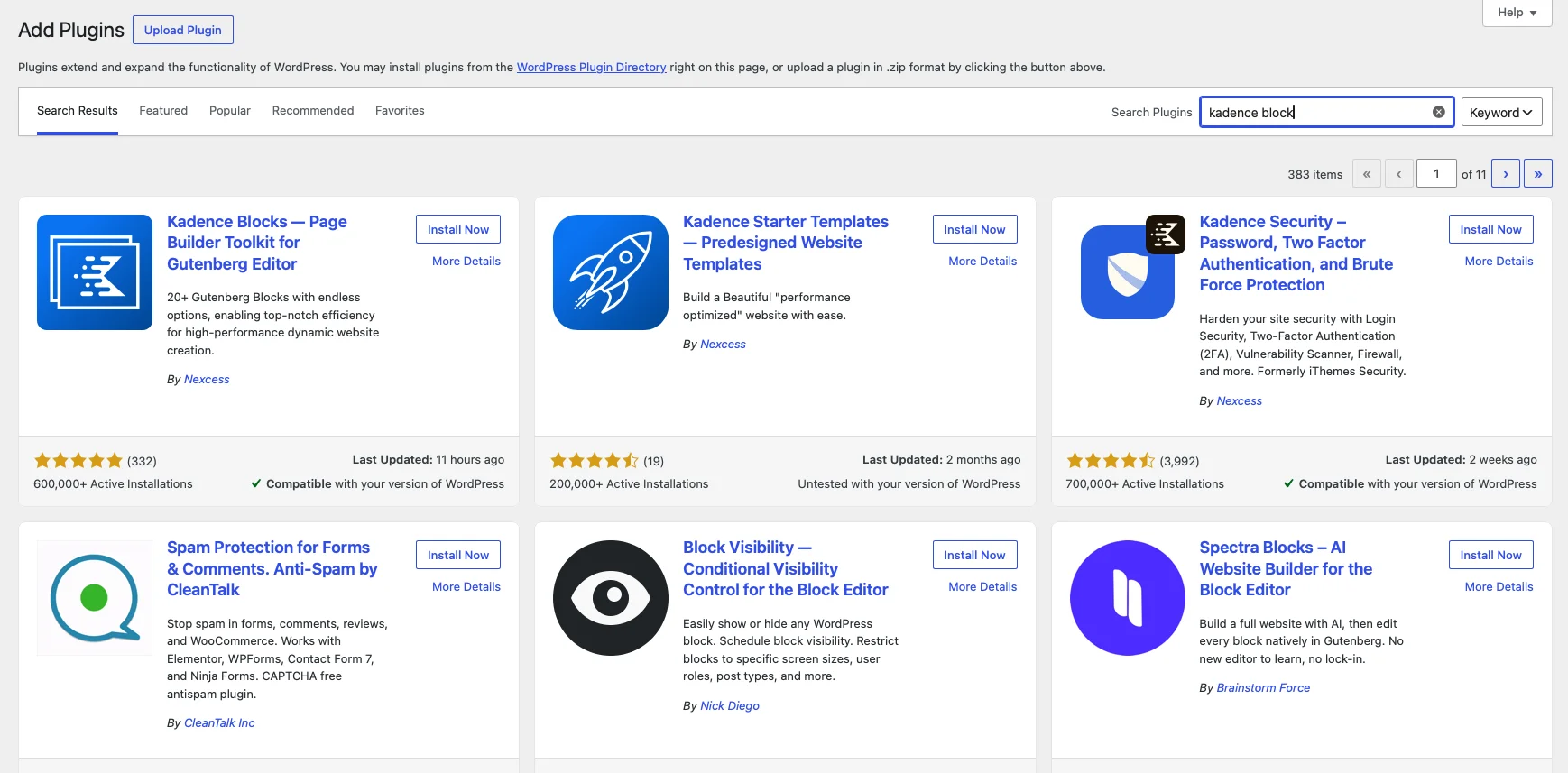Open the CleanTalk Inc author link
1568x773 pixels.
(x=219, y=722)
